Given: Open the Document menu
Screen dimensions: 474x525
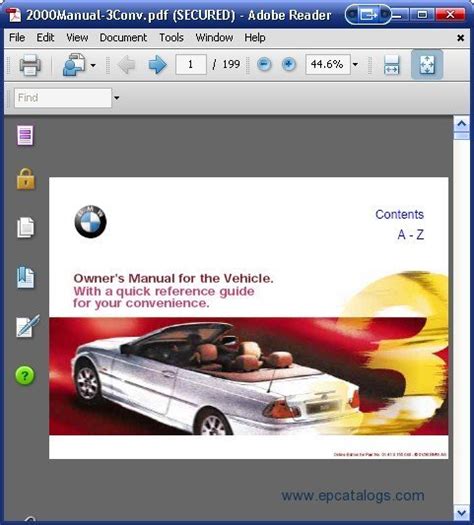Looking at the screenshot, I should point(123,38).
